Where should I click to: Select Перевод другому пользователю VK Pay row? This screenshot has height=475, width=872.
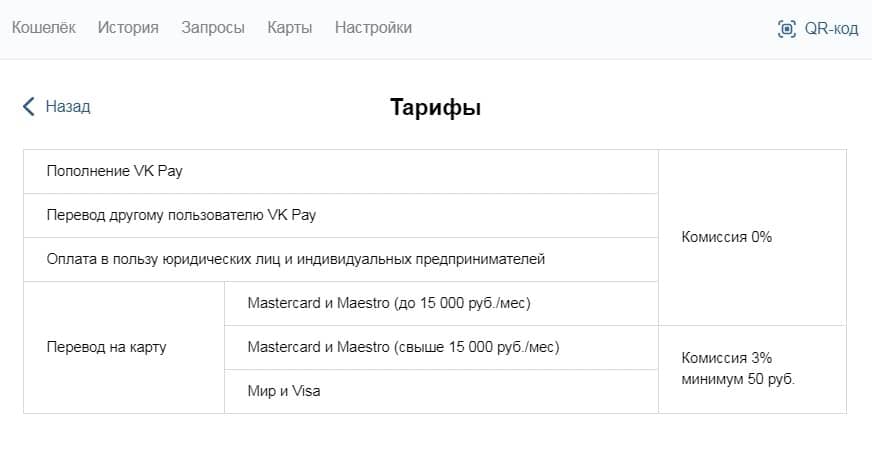[341, 215]
